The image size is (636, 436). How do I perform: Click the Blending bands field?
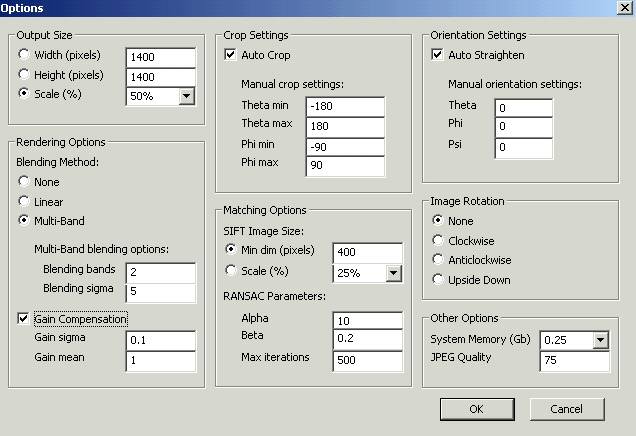161,273
